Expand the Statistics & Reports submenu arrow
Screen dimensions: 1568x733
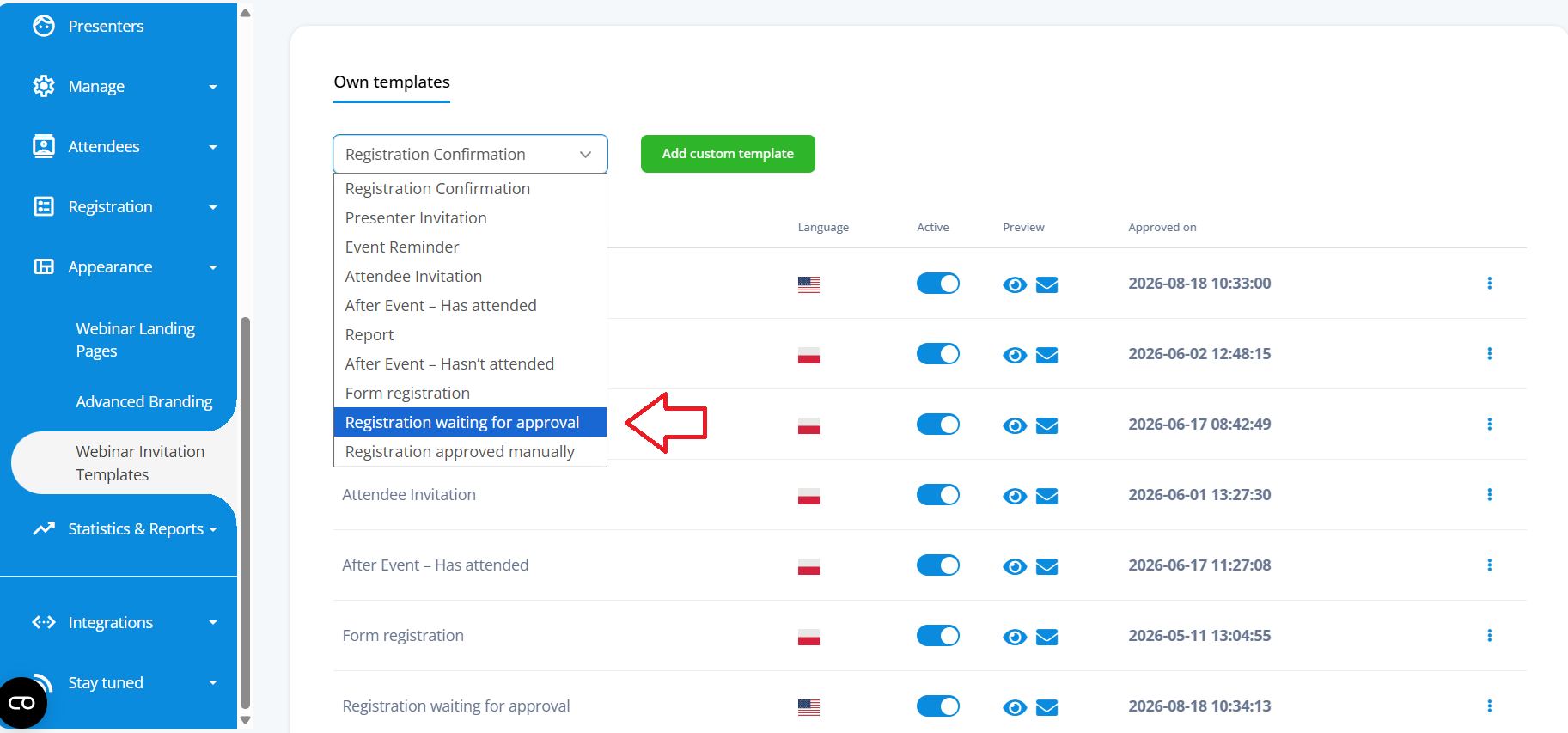click(x=213, y=529)
